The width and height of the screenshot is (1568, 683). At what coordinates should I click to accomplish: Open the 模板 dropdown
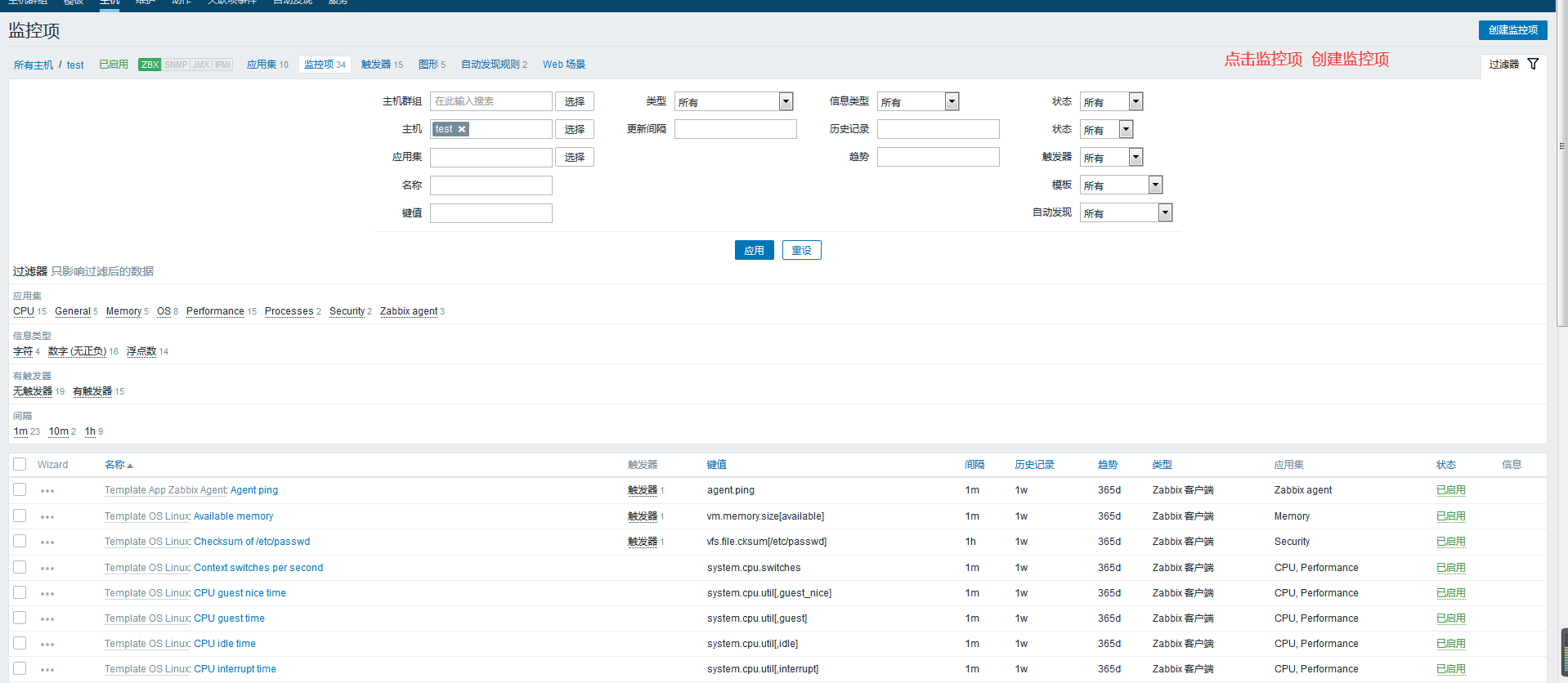1155,185
